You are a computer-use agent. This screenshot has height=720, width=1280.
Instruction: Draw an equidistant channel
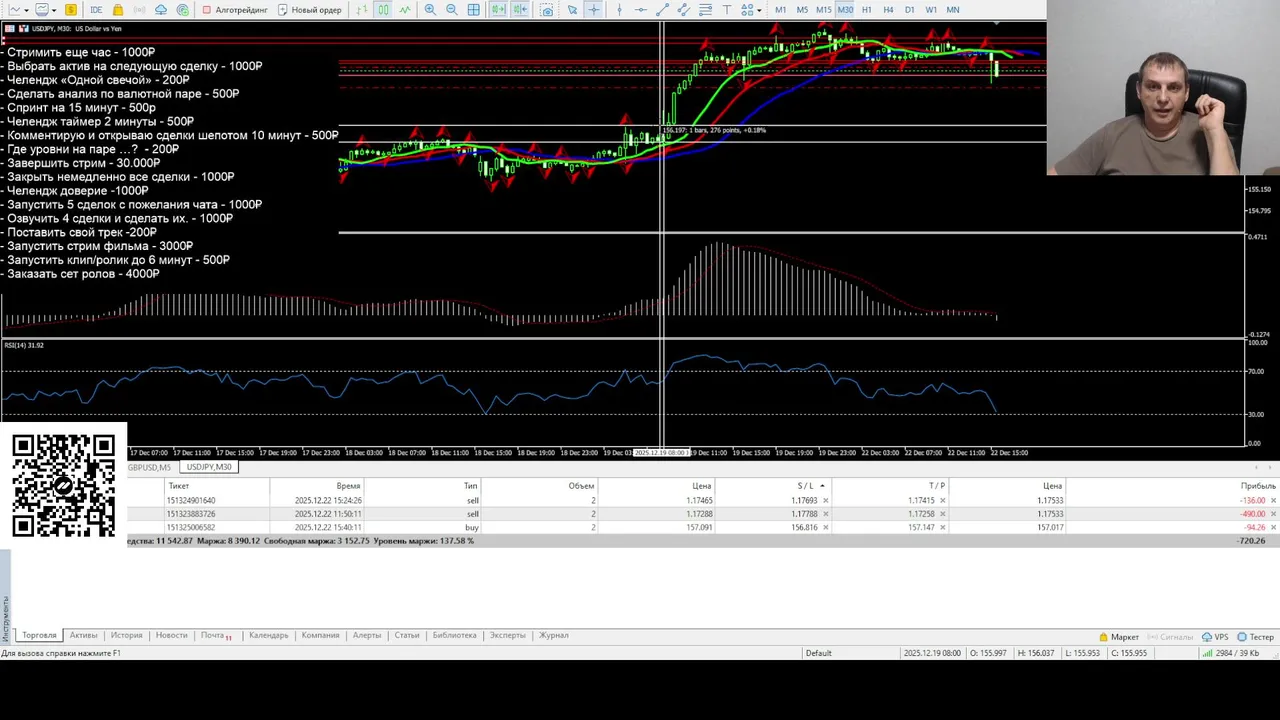point(684,10)
